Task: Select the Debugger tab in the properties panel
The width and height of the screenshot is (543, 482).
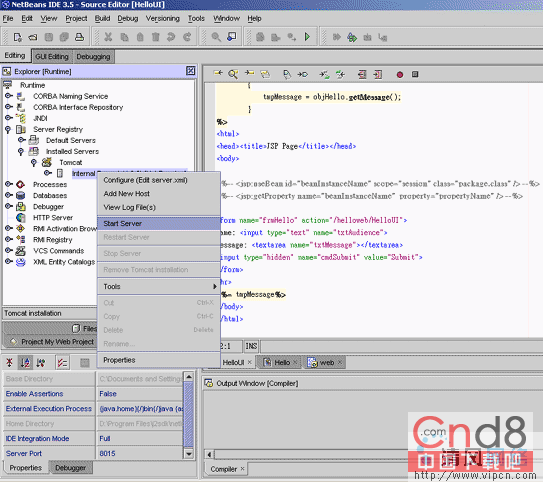Action: [x=70, y=468]
